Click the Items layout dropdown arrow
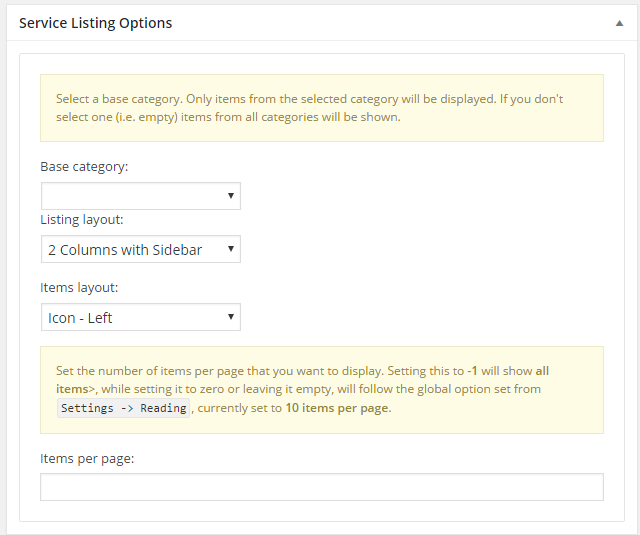Screen dimensions: 640x535 tap(231, 317)
